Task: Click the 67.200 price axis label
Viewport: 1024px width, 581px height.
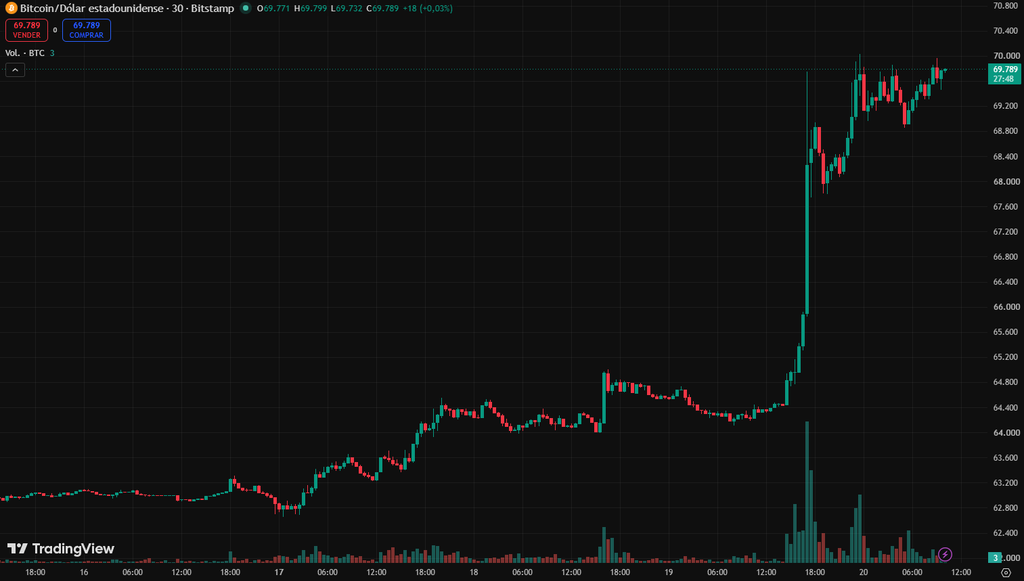Action: (x=1006, y=232)
